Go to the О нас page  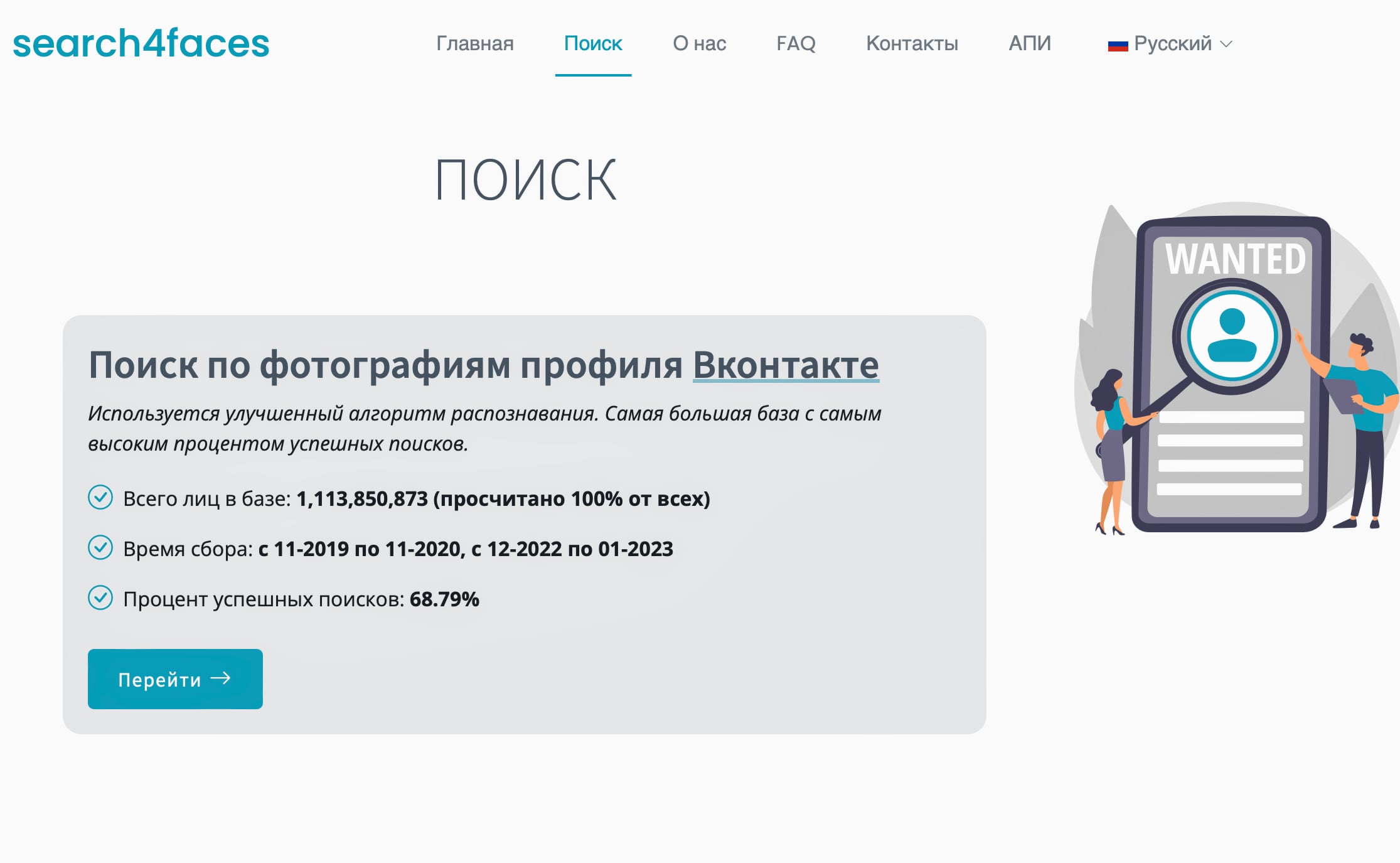699,43
